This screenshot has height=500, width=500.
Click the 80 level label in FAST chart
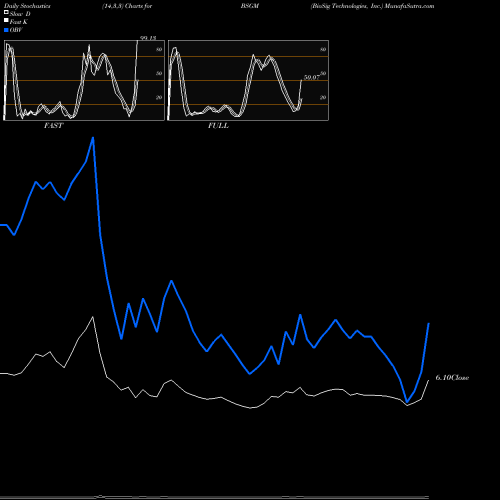(159, 49)
